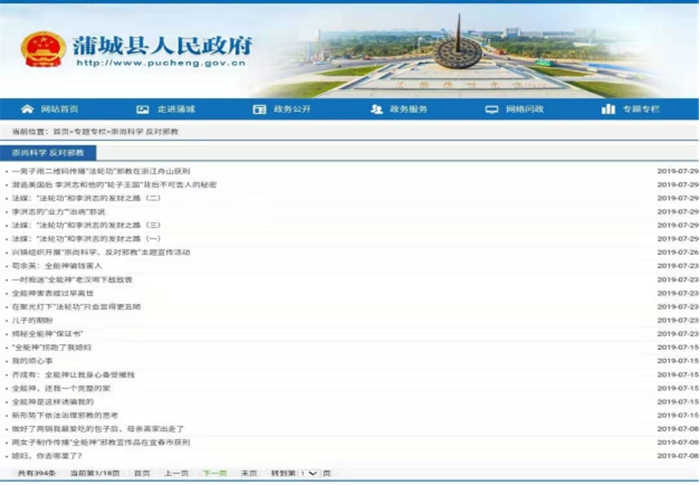Viewport: 700px width, 485px height.
Task: Click the bar chart icon beside 专题专栏
Action: (x=608, y=109)
